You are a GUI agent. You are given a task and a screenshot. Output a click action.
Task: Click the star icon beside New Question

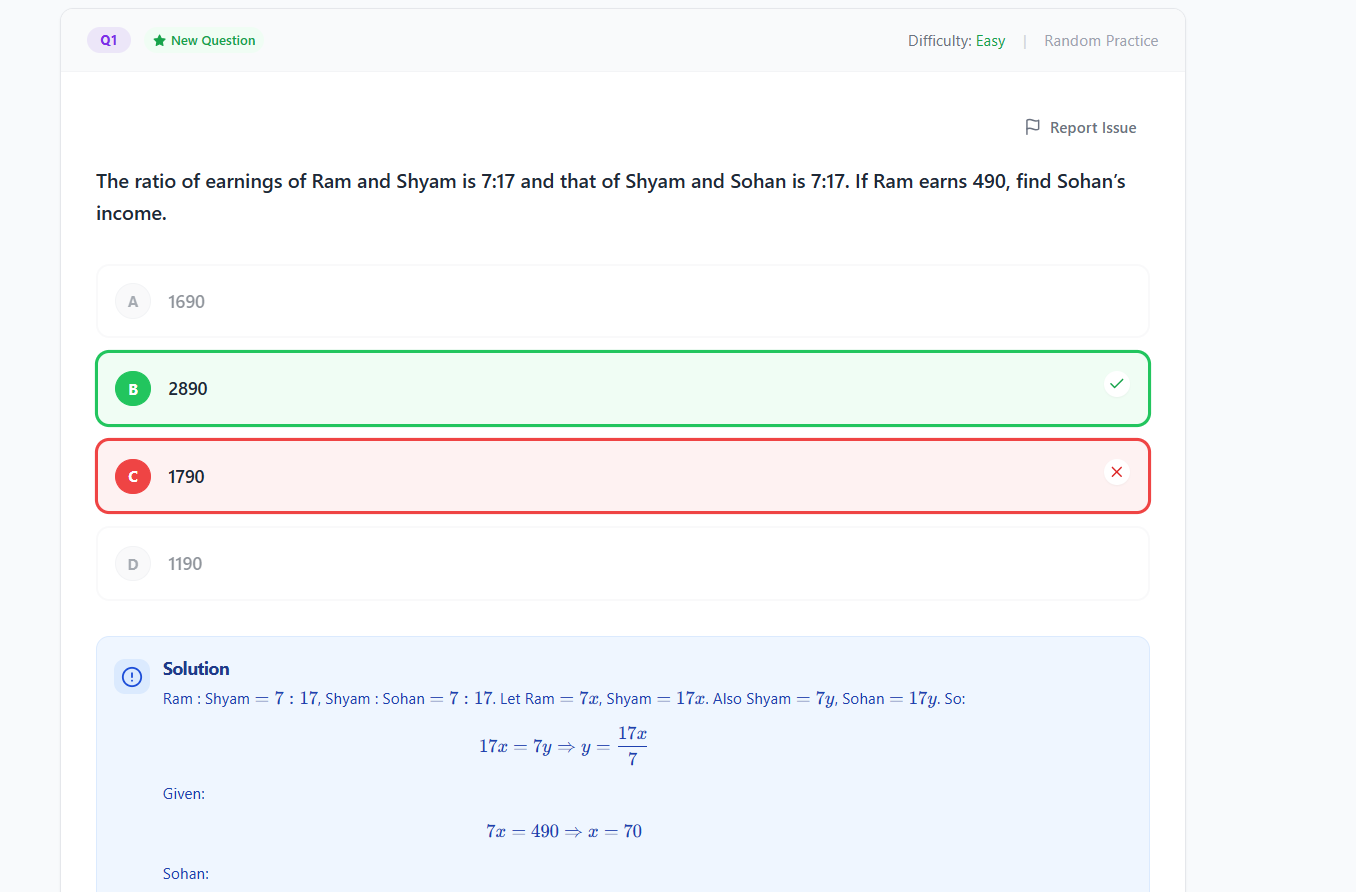pyautogui.click(x=159, y=41)
